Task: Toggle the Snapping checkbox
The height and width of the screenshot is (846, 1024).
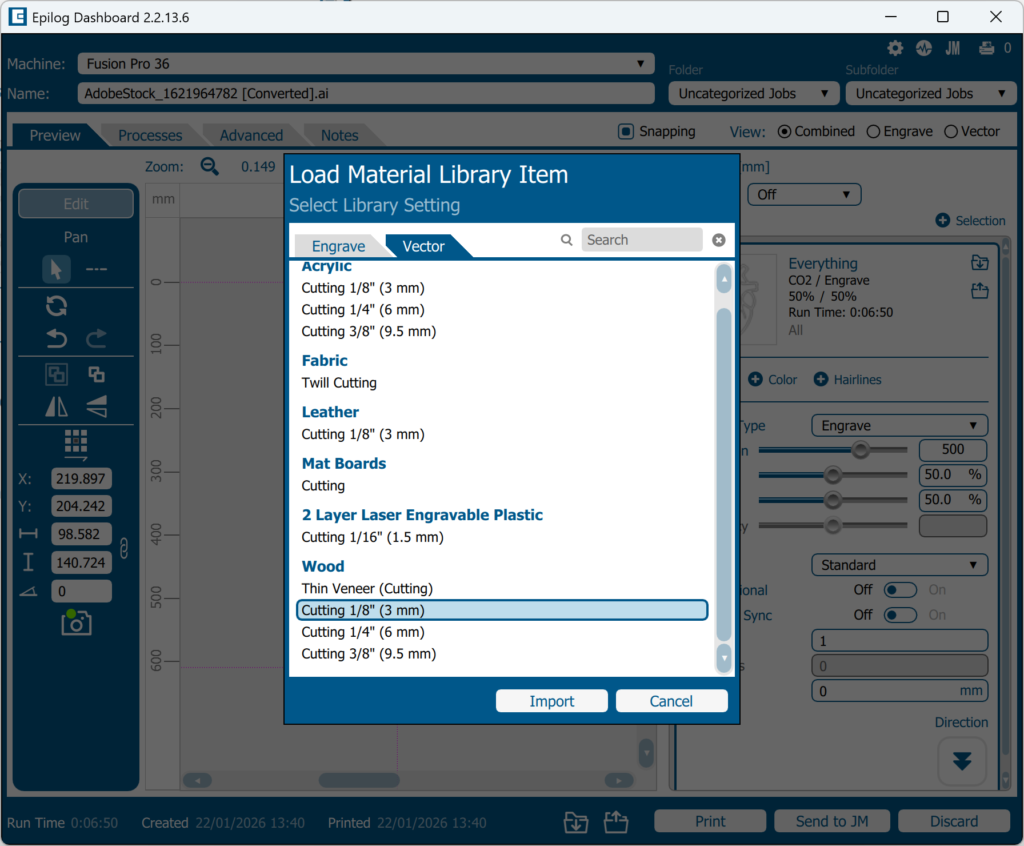Action: point(626,131)
